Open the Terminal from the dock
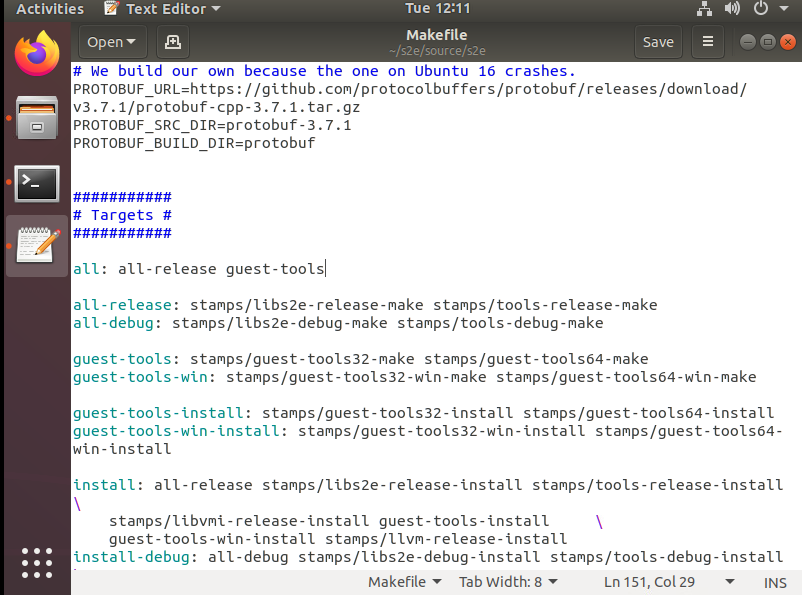This screenshot has width=802, height=595. [x=37, y=183]
